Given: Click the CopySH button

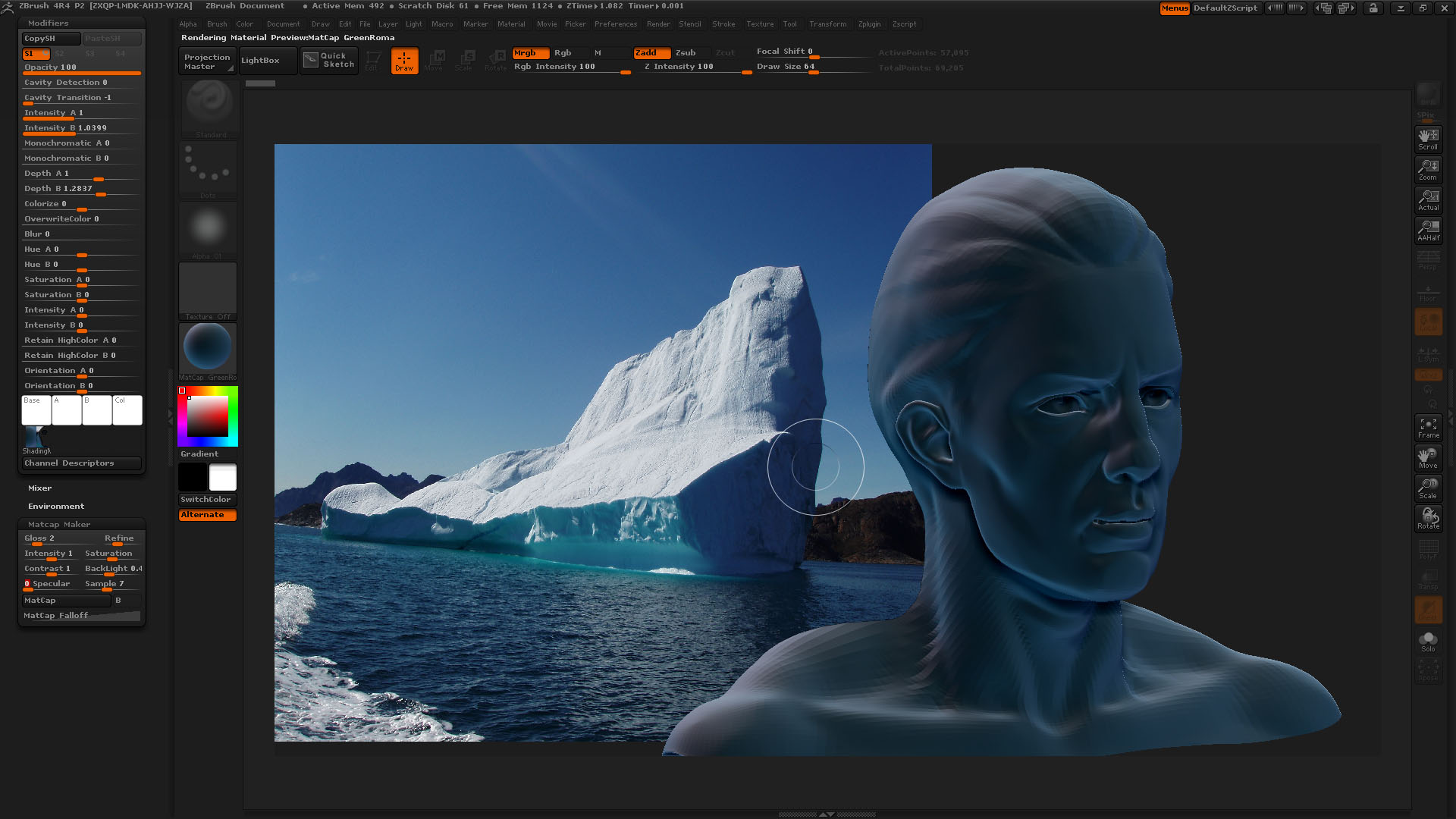Looking at the screenshot, I should coord(51,39).
